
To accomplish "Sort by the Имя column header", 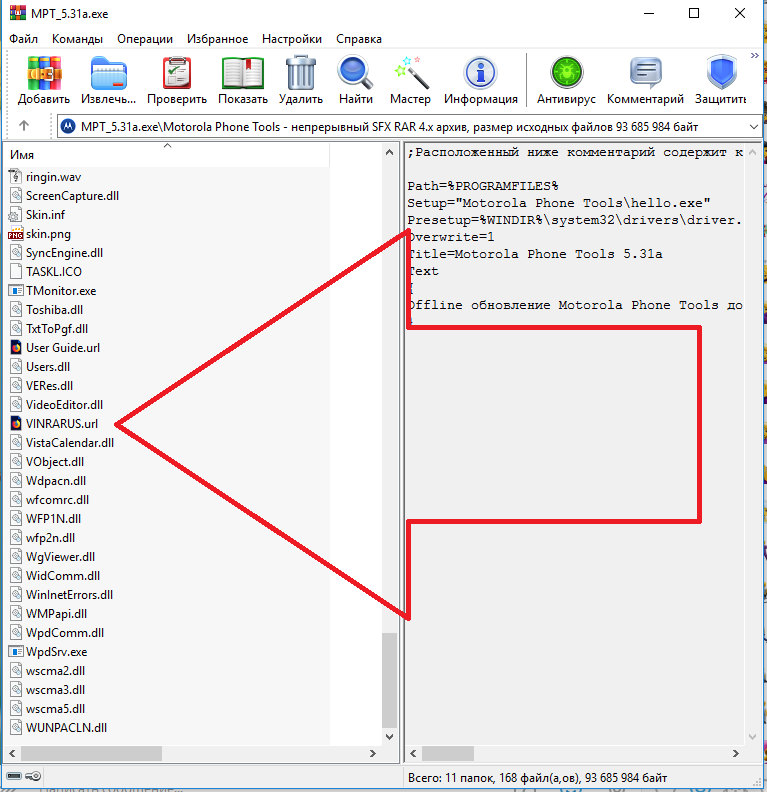I will (x=167, y=155).
